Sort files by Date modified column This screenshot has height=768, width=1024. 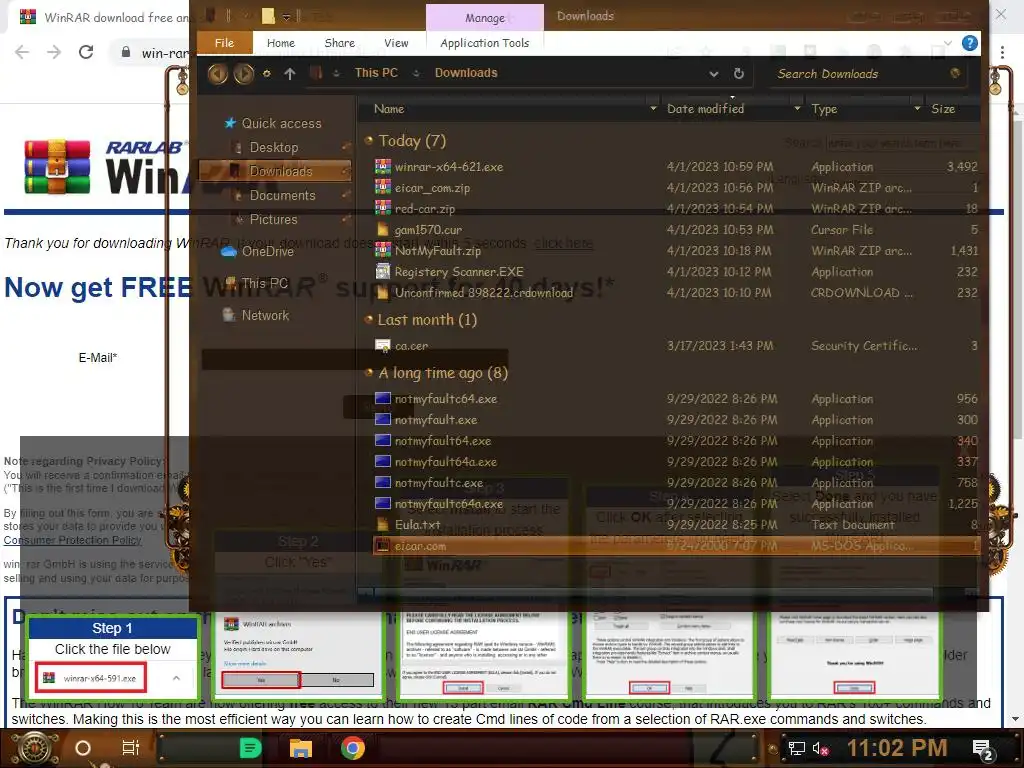pos(705,108)
